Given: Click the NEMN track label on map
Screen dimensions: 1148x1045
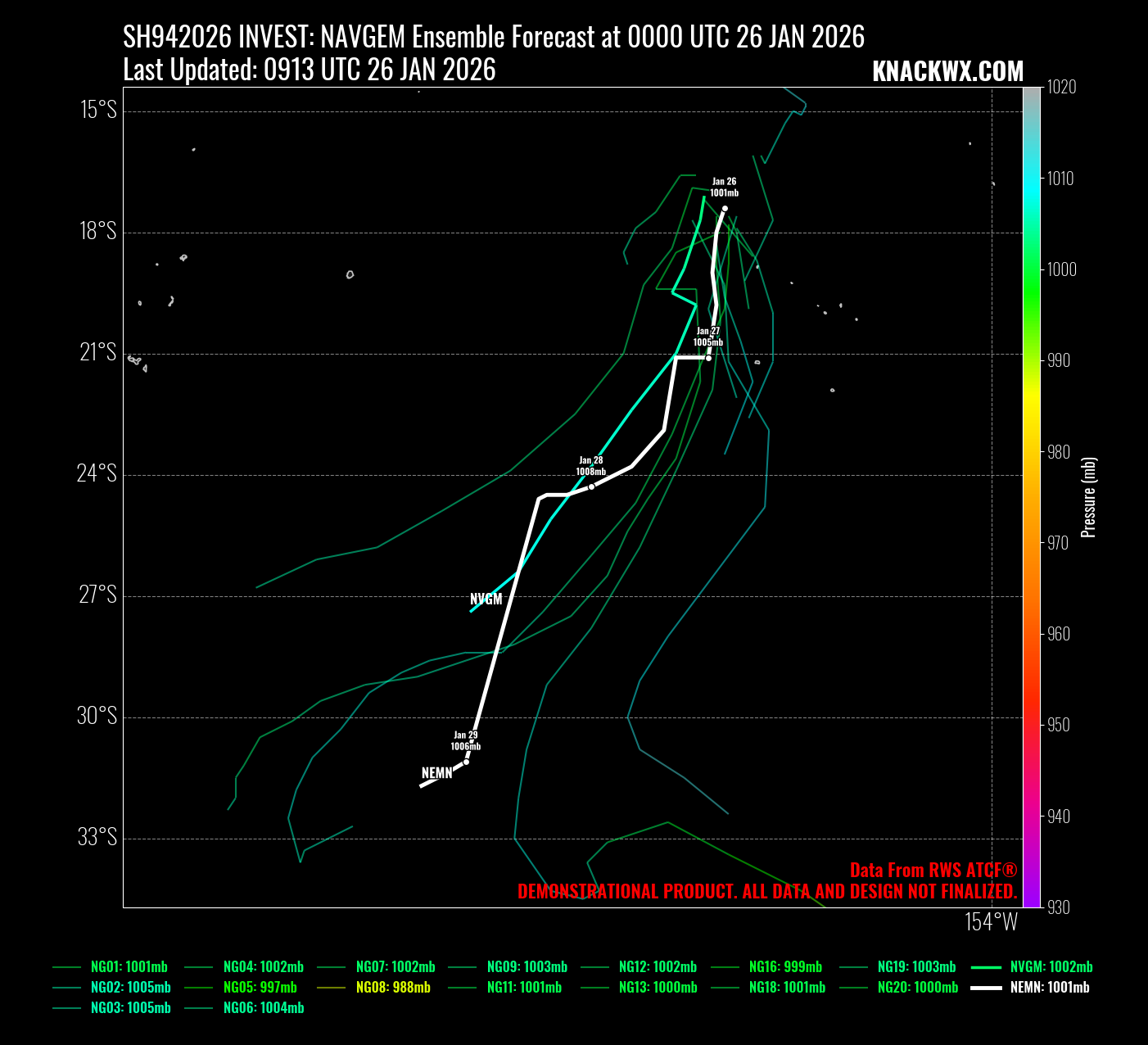Looking at the screenshot, I should point(437,773).
